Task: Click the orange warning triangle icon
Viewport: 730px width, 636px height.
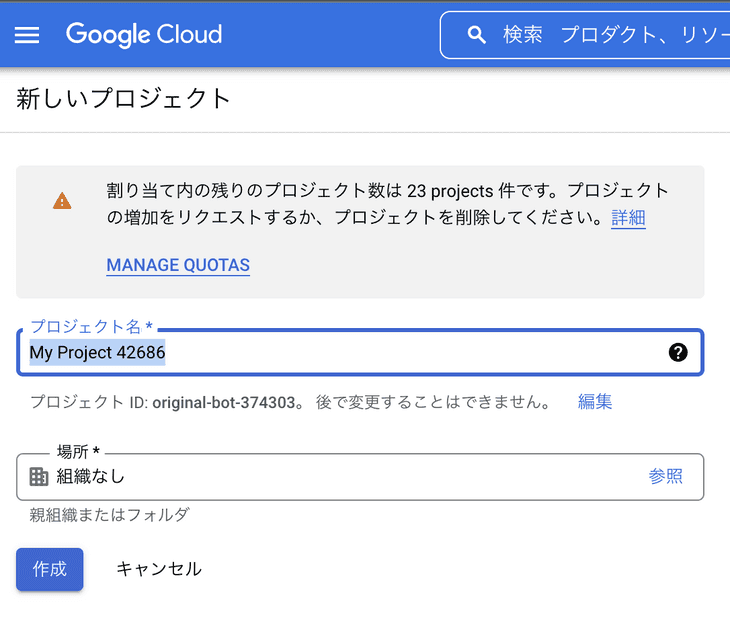Action: click(x=62, y=201)
